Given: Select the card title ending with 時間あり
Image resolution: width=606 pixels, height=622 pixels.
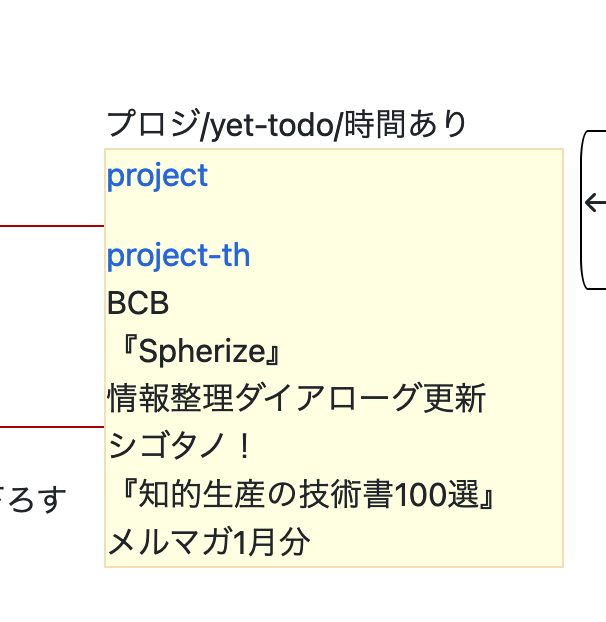Looking at the screenshot, I should [x=286, y=125].
